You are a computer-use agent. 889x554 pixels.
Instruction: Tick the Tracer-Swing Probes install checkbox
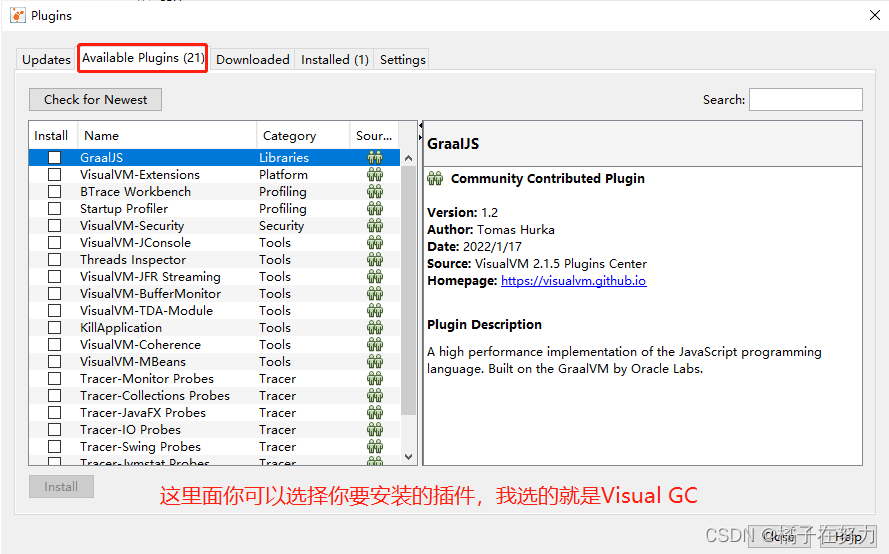(54, 447)
